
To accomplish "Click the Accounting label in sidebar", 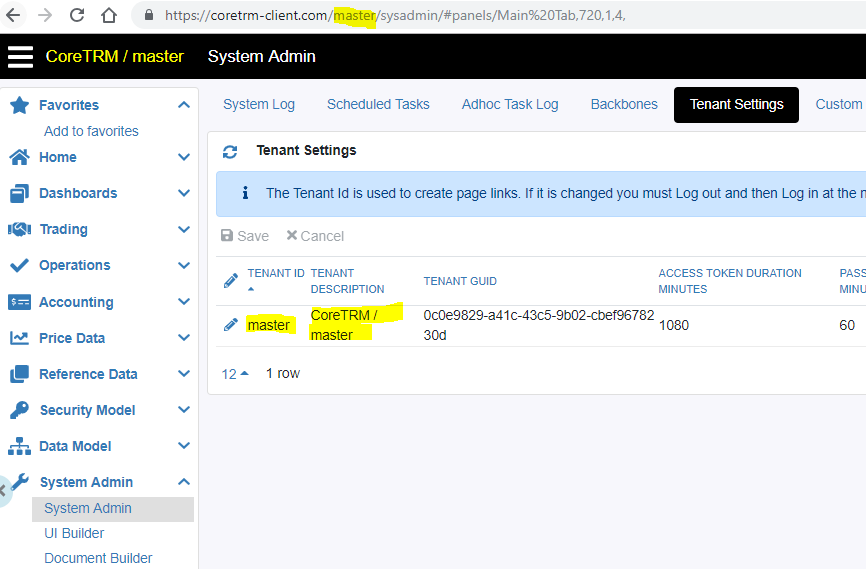I will point(76,302).
